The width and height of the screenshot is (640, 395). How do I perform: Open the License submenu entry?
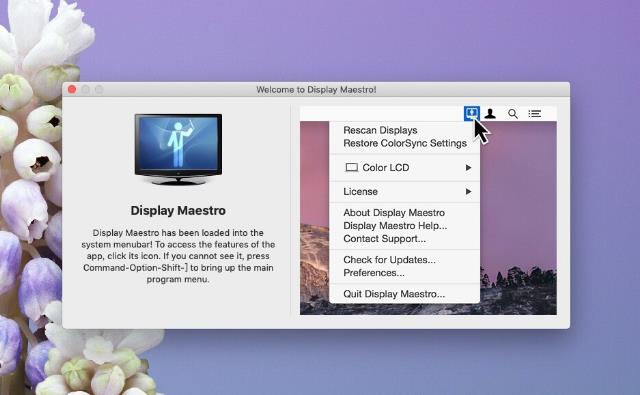point(404,191)
